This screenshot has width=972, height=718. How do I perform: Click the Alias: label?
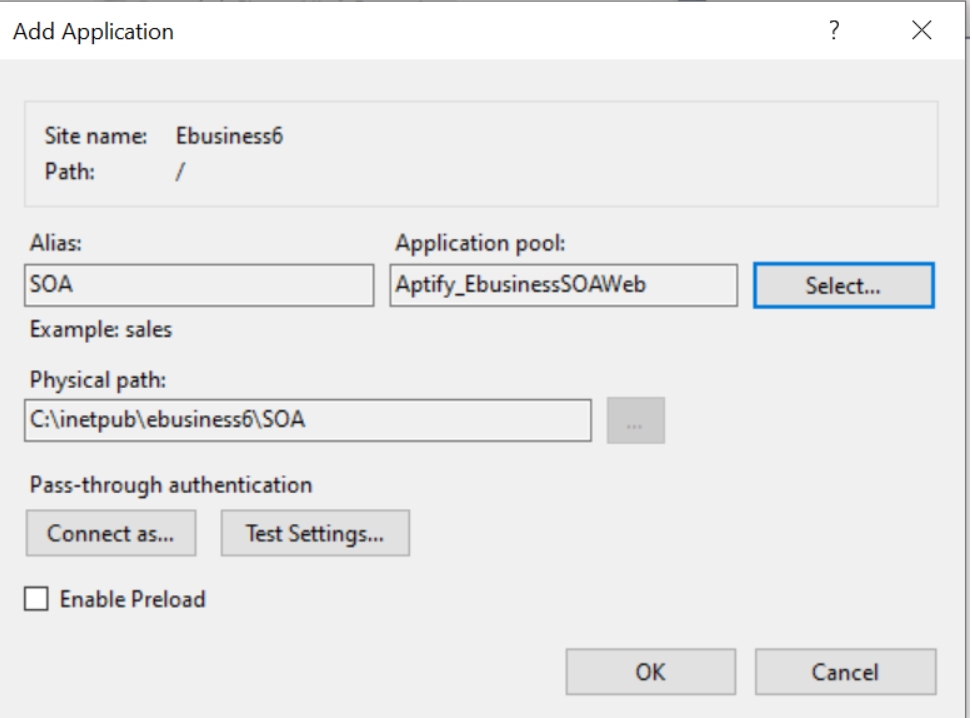click(56, 242)
